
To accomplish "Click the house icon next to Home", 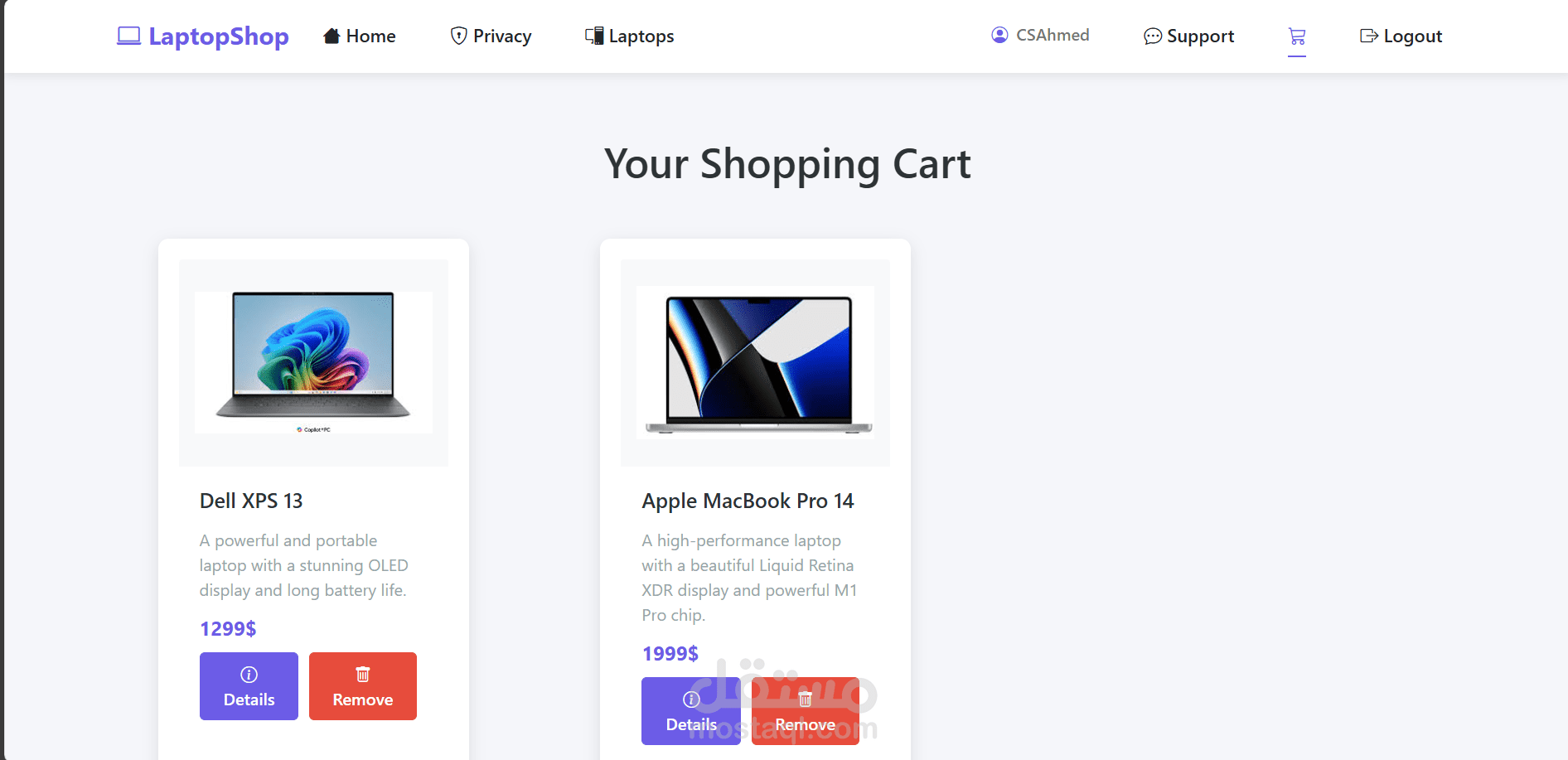I will [332, 36].
